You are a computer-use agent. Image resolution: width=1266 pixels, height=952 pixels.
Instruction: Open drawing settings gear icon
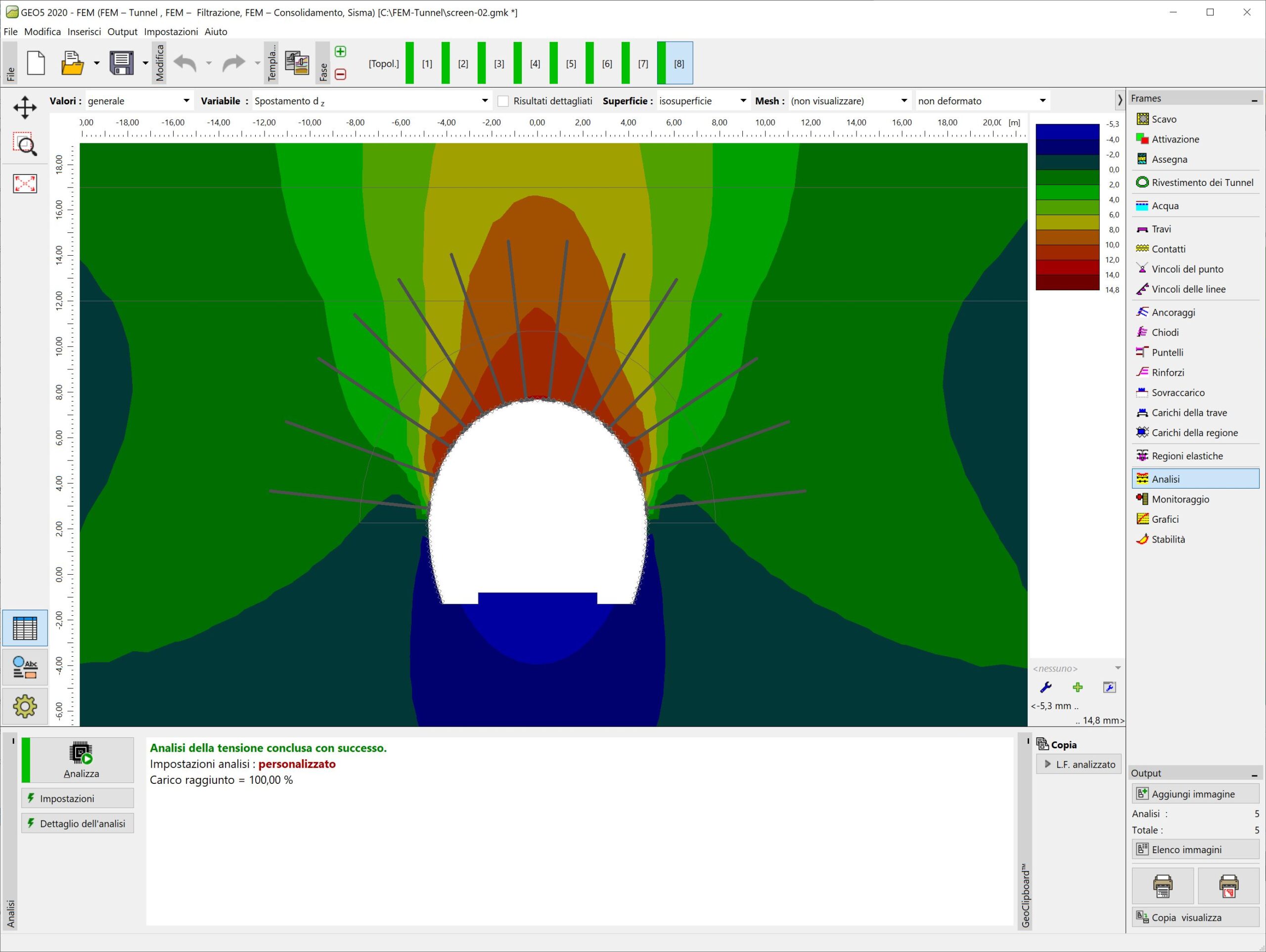(x=25, y=706)
